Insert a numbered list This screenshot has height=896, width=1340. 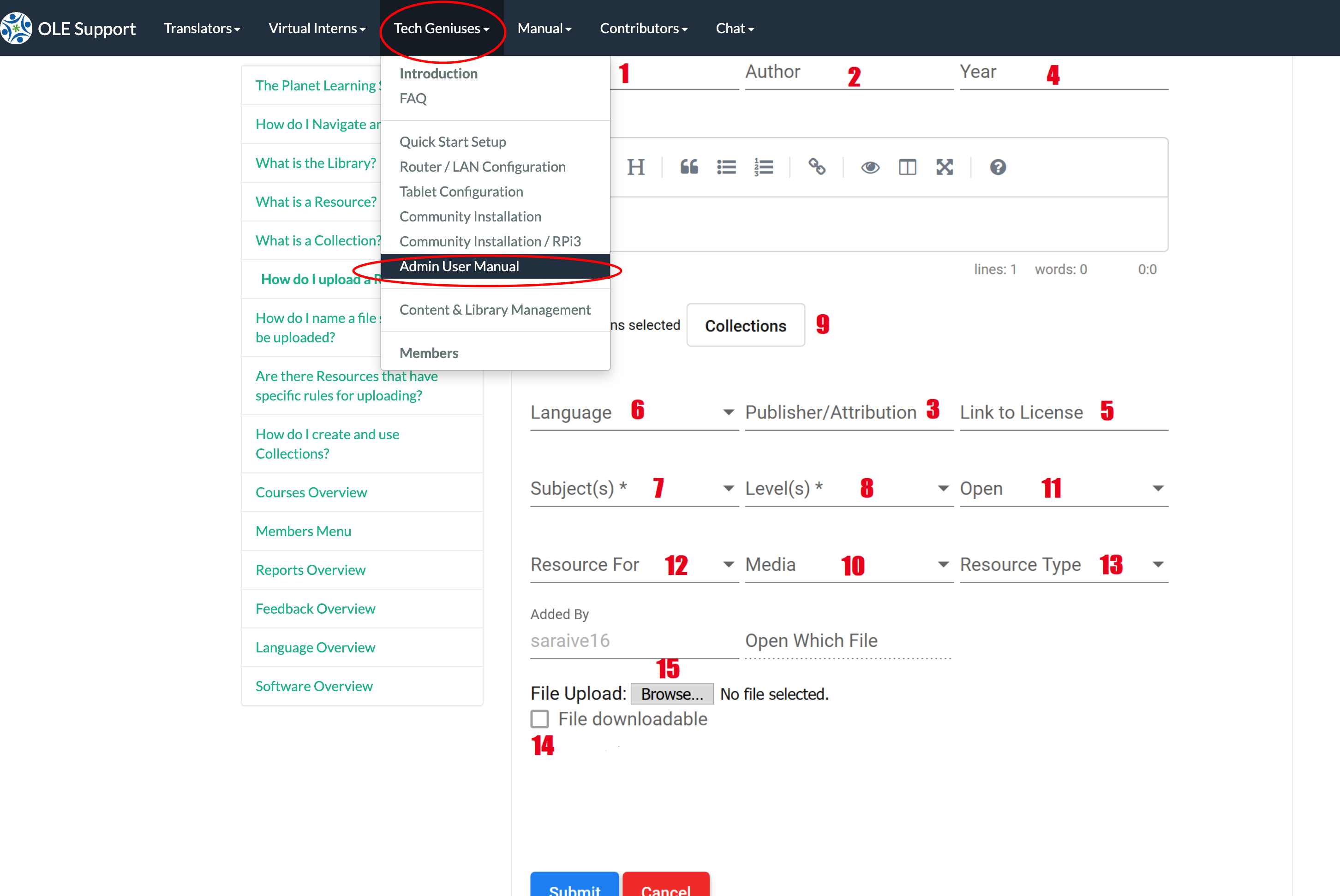(x=763, y=167)
